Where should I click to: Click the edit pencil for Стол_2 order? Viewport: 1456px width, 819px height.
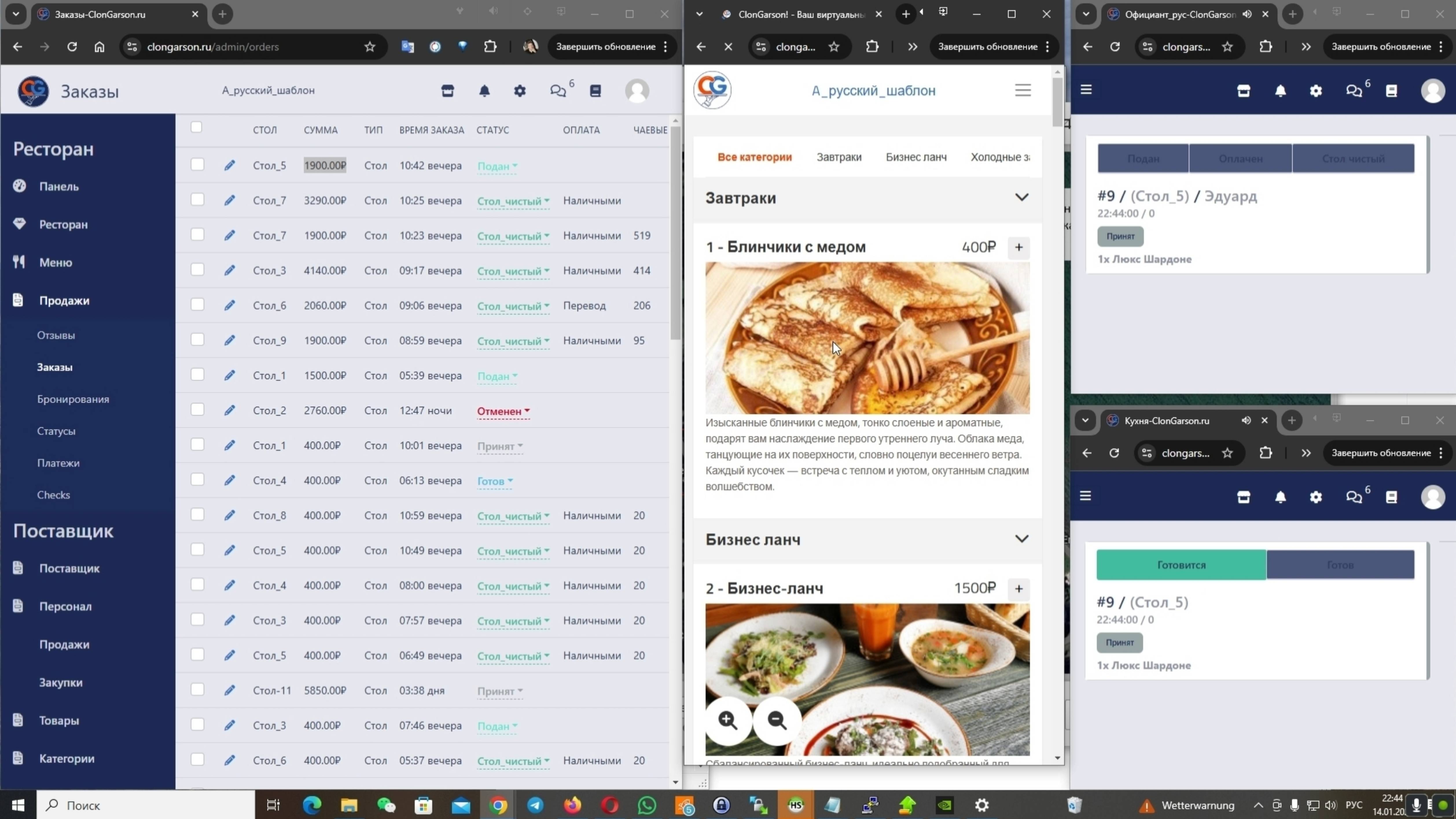[x=229, y=410]
